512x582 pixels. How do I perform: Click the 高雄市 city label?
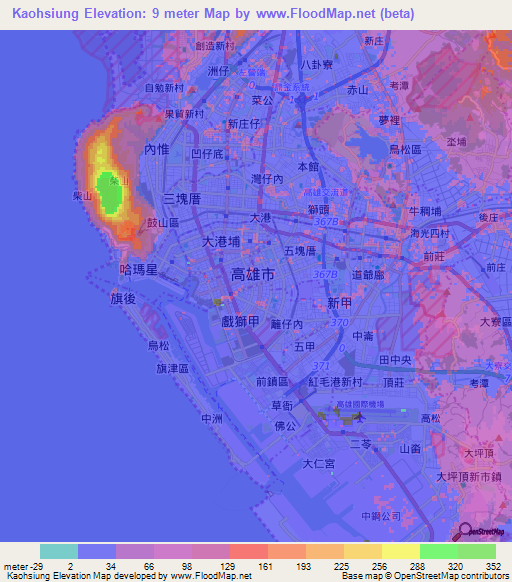pos(252,275)
